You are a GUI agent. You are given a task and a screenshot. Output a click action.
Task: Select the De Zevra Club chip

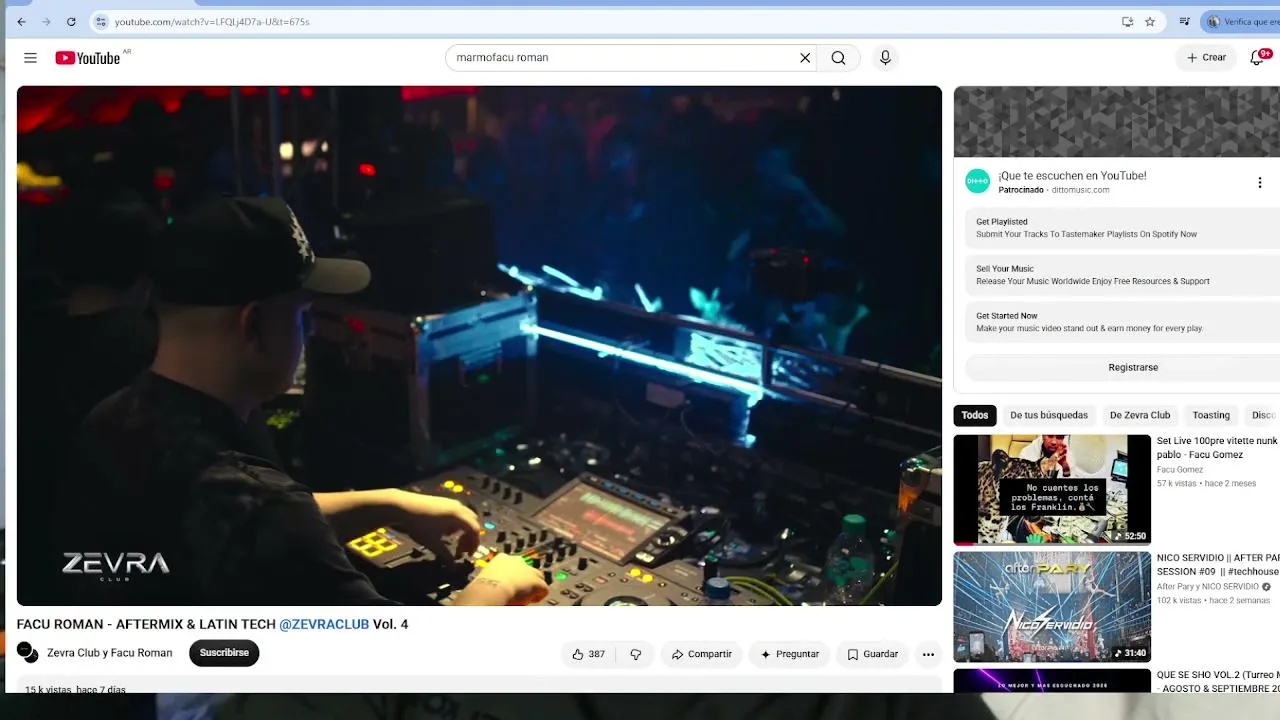point(1140,415)
